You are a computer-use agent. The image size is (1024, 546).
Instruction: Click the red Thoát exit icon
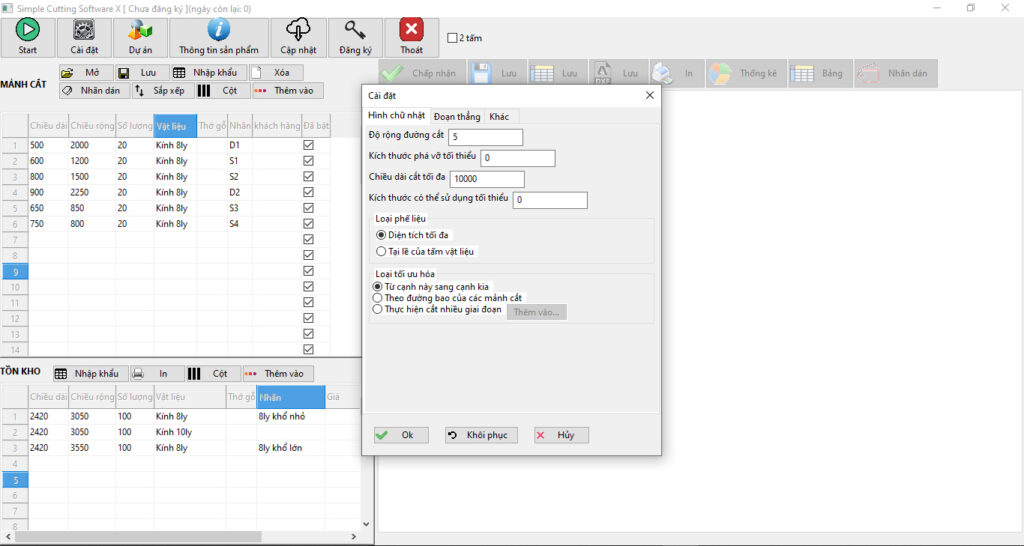[x=411, y=29]
